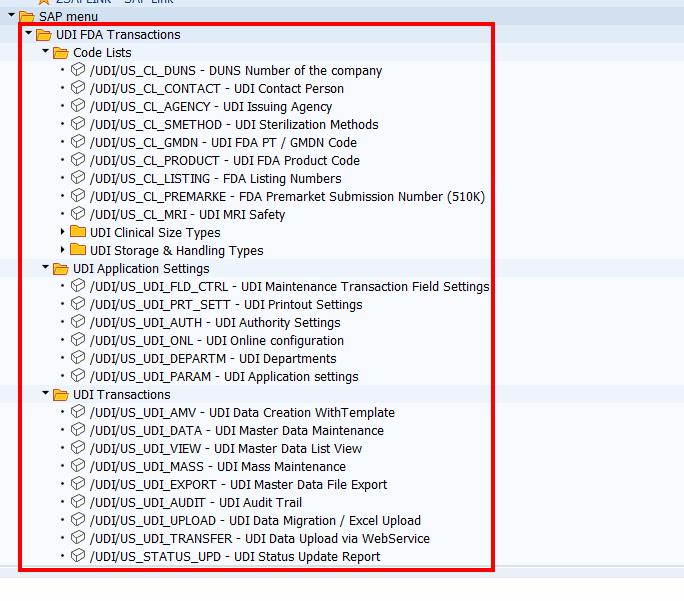Open UDI Data Upload via WebService
Screen dimensions: 684x601
click(x=260, y=539)
